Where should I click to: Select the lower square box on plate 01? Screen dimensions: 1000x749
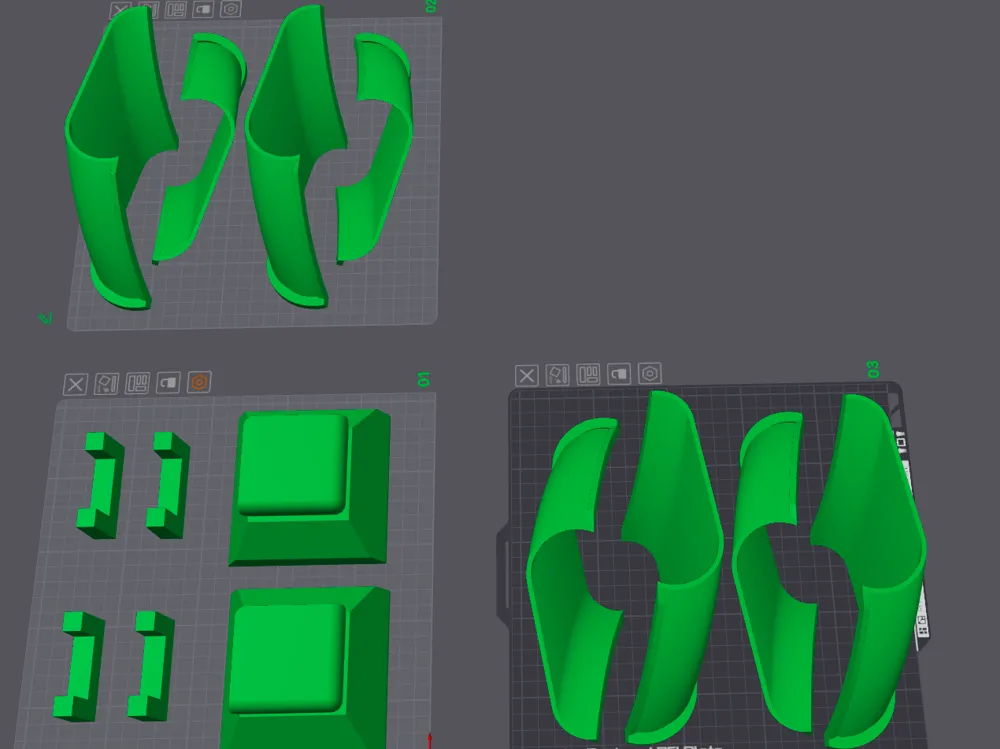[x=305, y=667]
